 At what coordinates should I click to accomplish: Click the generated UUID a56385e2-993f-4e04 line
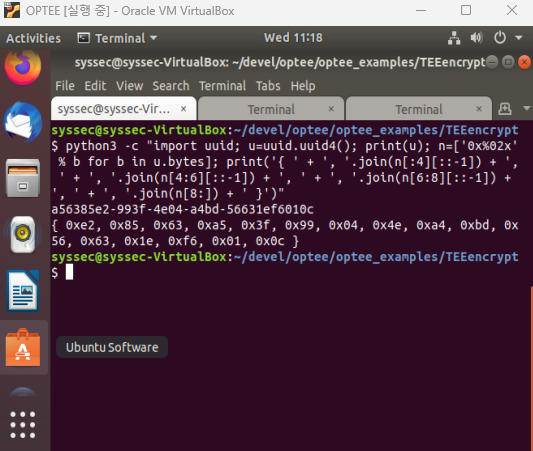point(182,209)
